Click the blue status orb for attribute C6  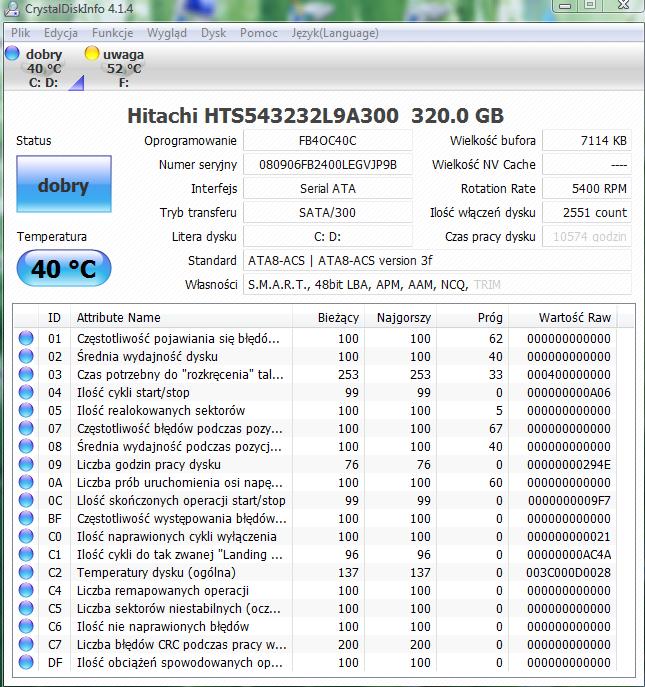pyautogui.click(x=26, y=626)
